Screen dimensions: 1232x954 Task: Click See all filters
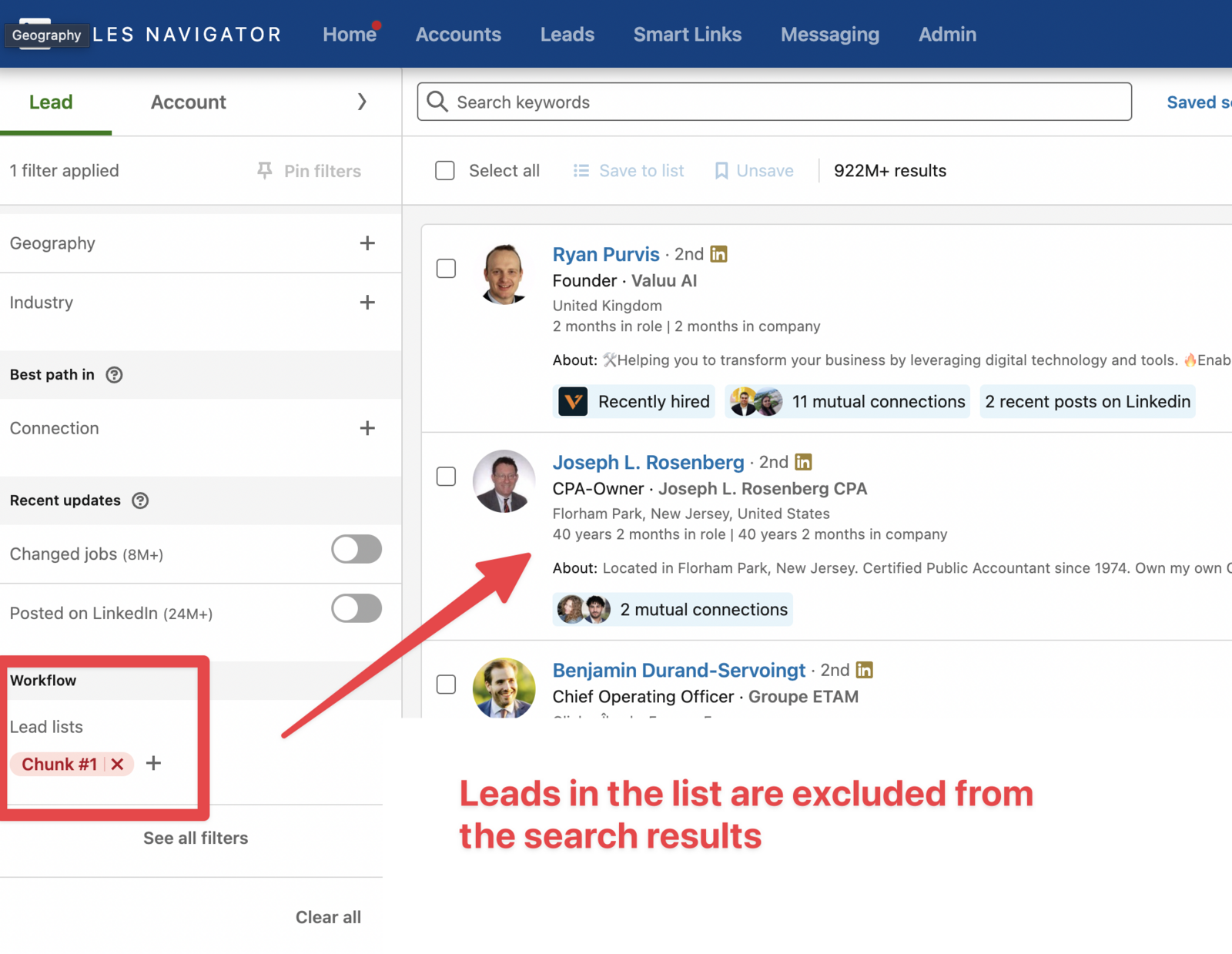point(196,838)
